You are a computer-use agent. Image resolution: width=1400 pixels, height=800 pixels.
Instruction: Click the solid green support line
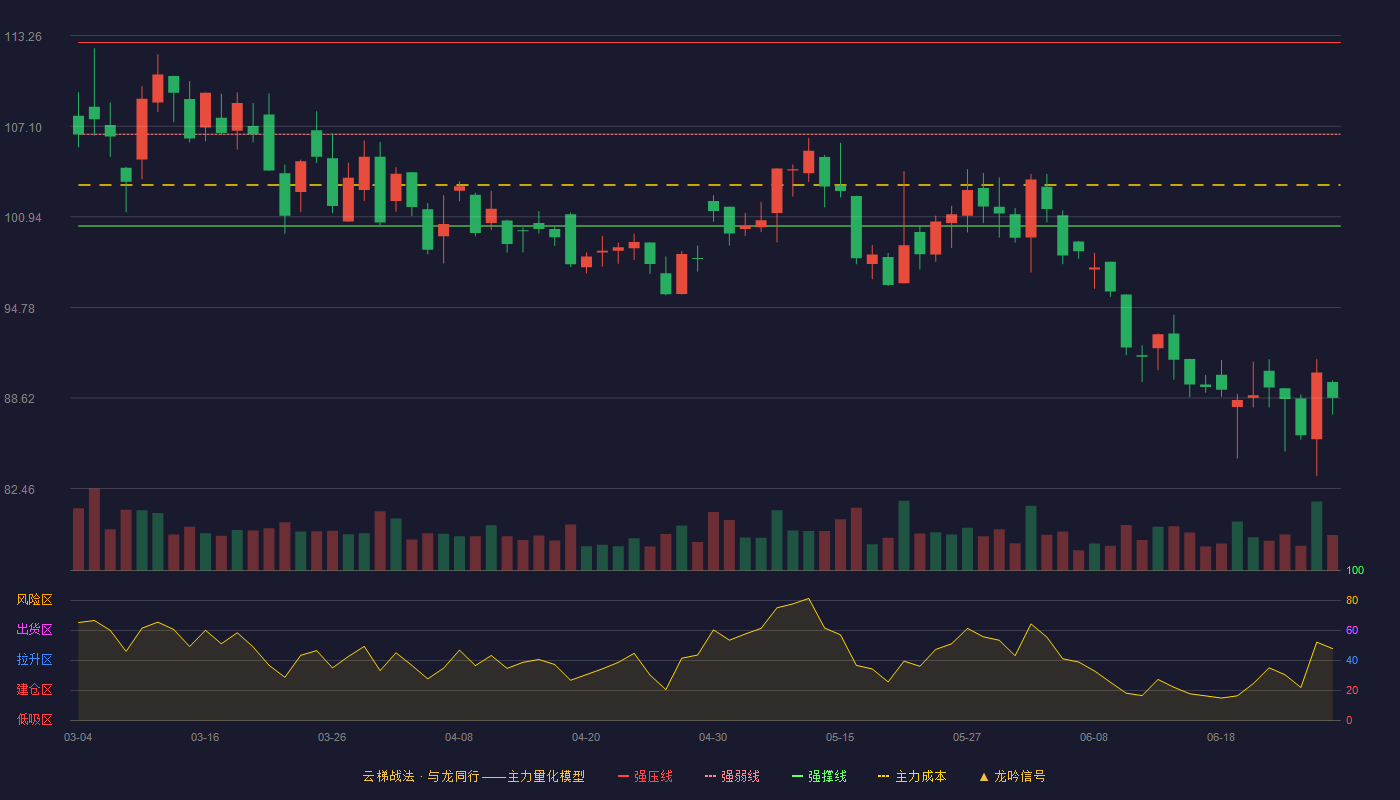coord(709,226)
